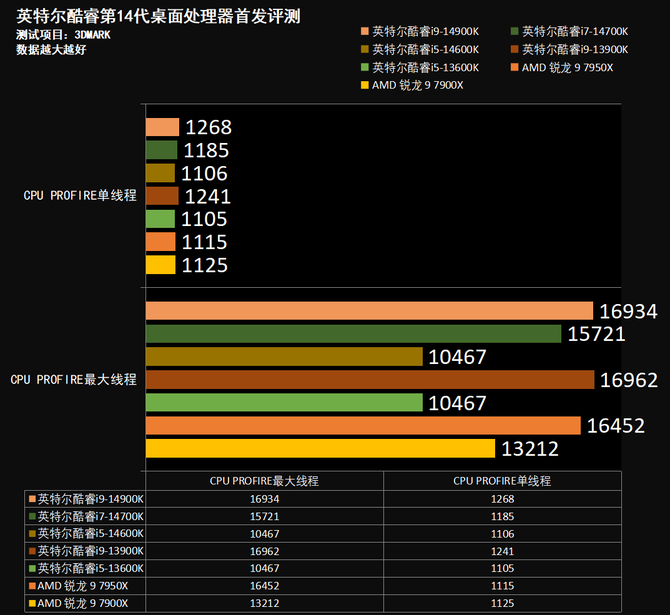
Task: Click table cell 1241 in i9-13900K row
Action: point(502,551)
